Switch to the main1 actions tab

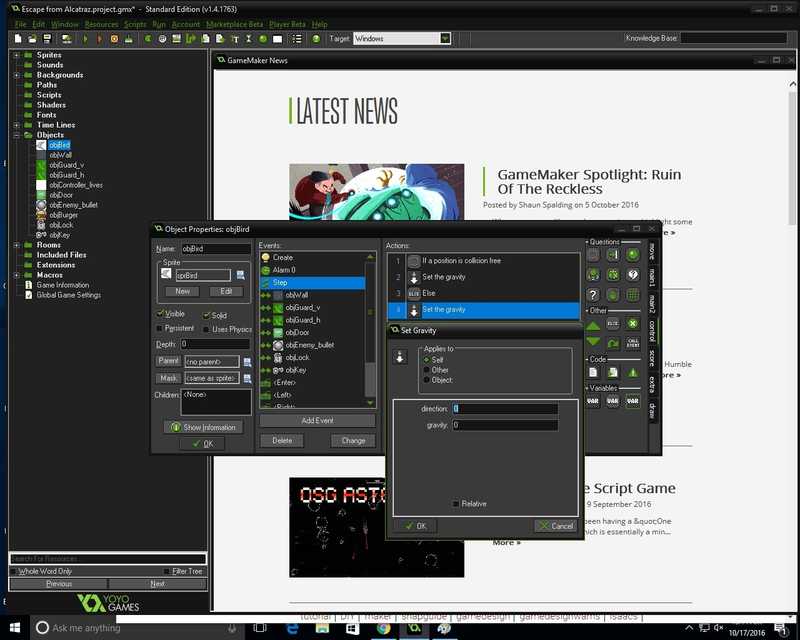651,277
